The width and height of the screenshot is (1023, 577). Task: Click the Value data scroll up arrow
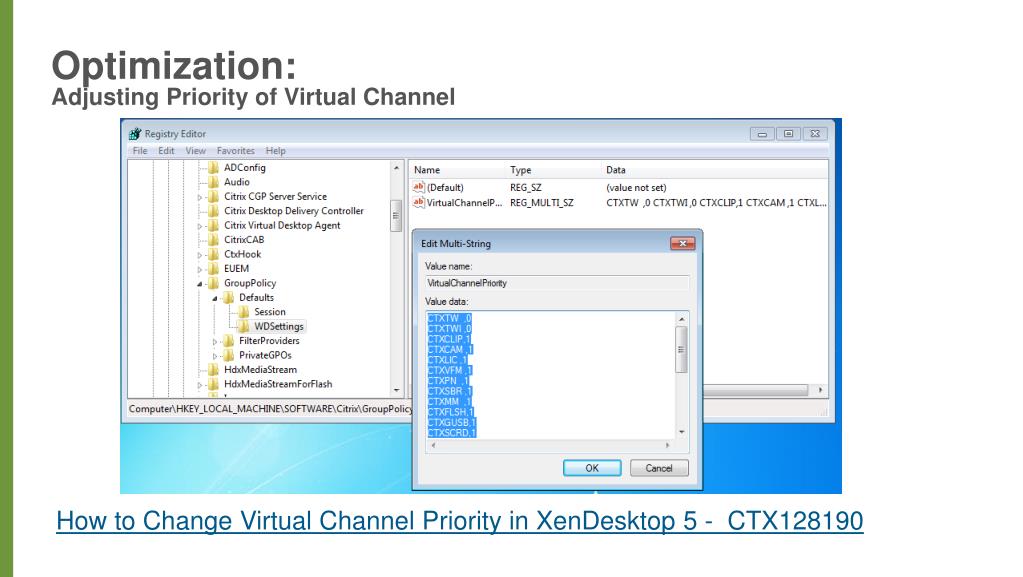(x=681, y=319)
